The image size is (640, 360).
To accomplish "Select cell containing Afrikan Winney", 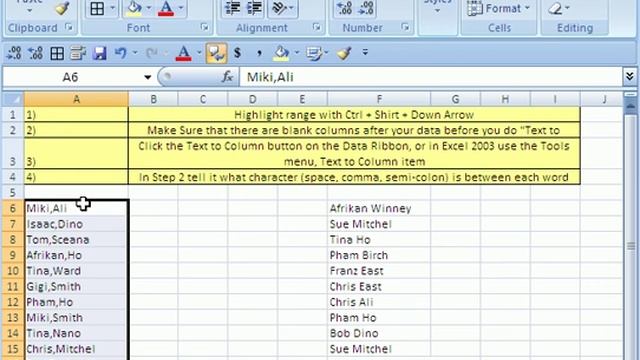I will pos(379,208).
